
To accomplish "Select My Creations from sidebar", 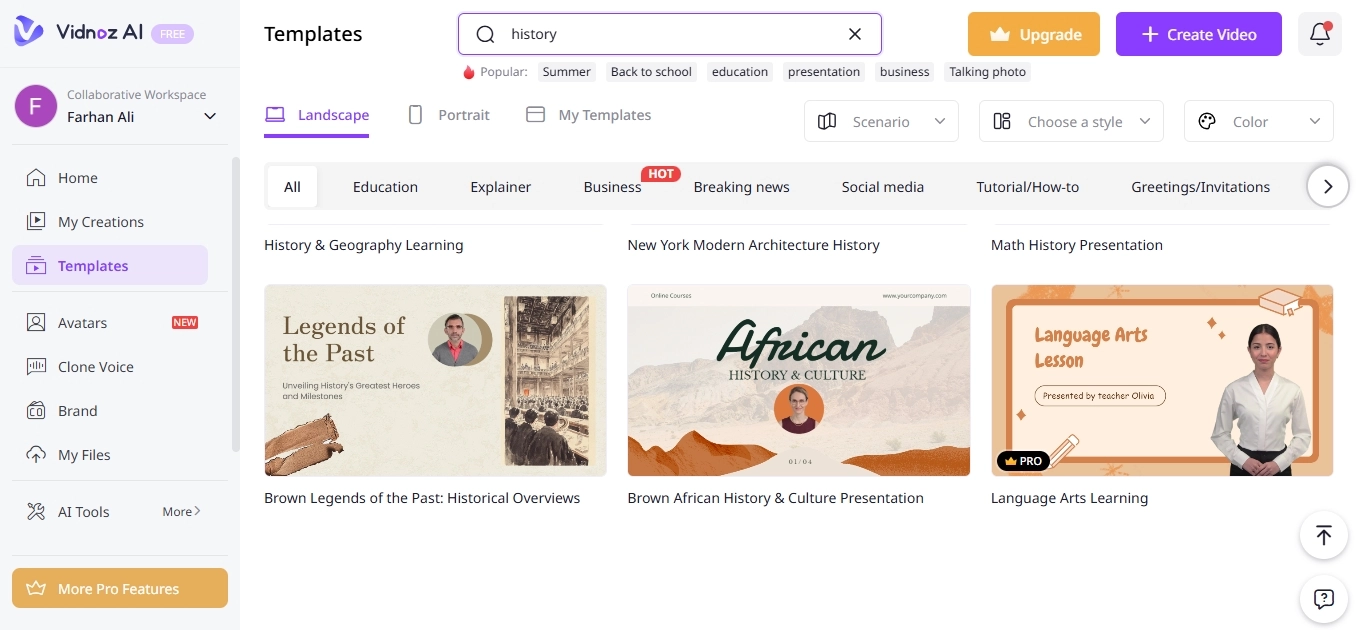I will [99, 221].
